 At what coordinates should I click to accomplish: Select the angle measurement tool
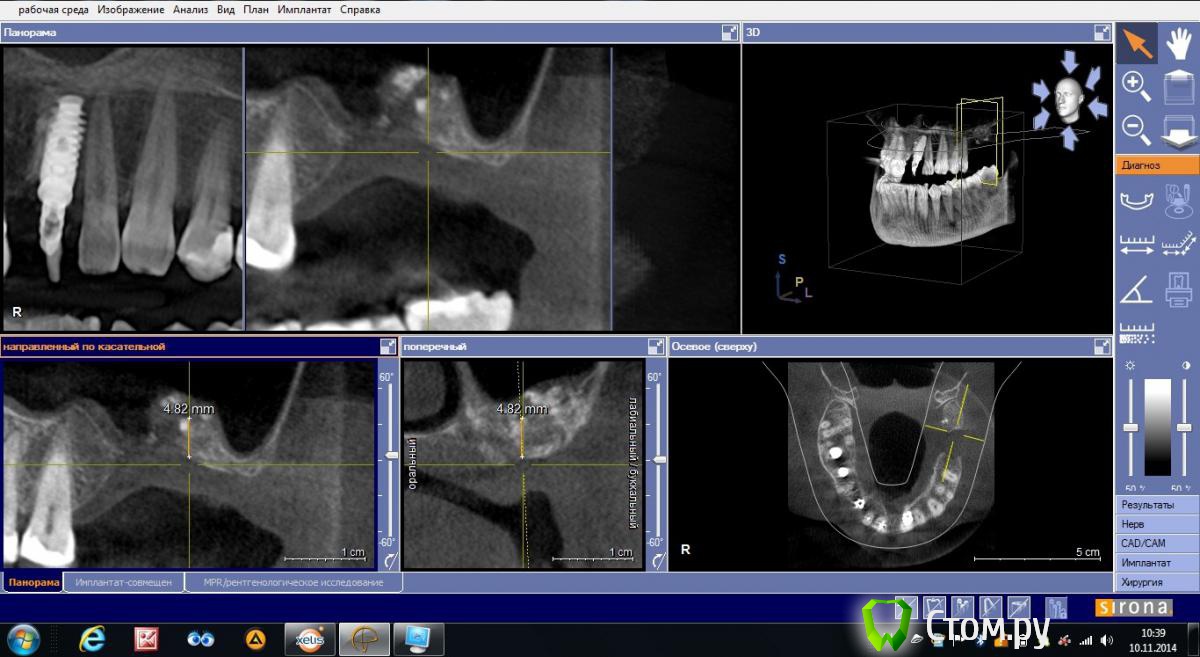point(1136,290)
